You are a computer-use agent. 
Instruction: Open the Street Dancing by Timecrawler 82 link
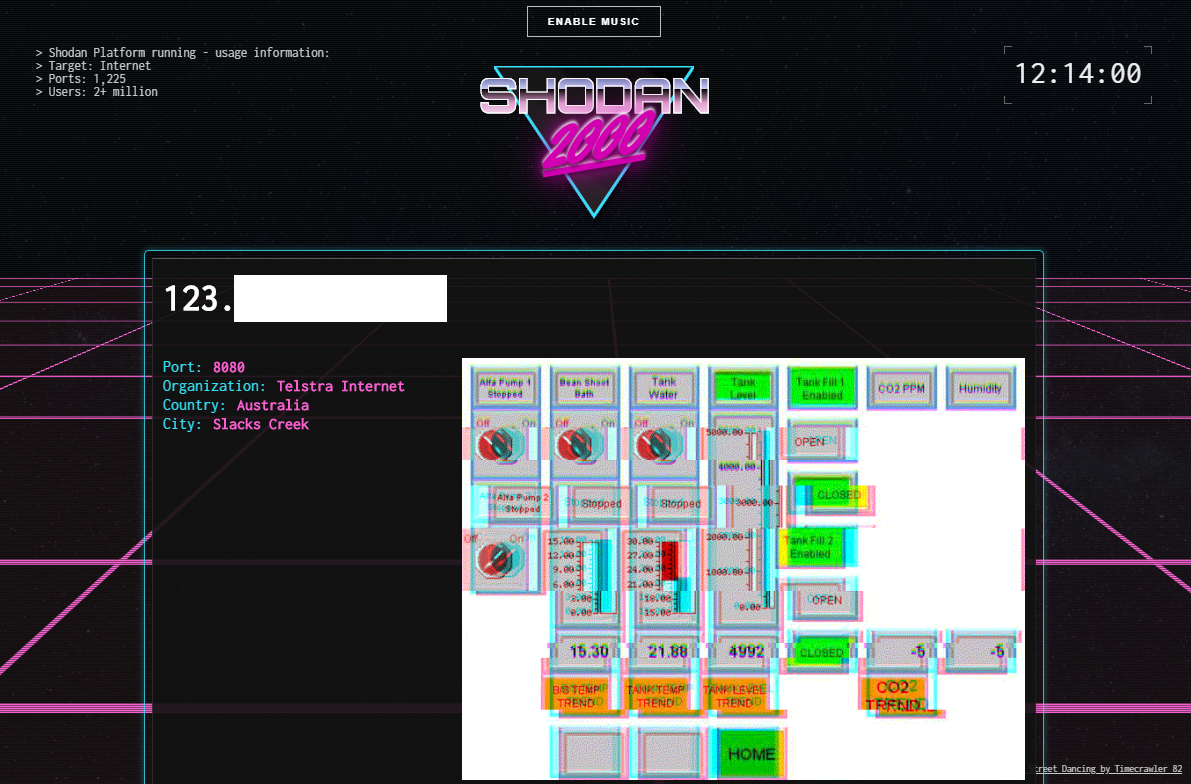1108,769
